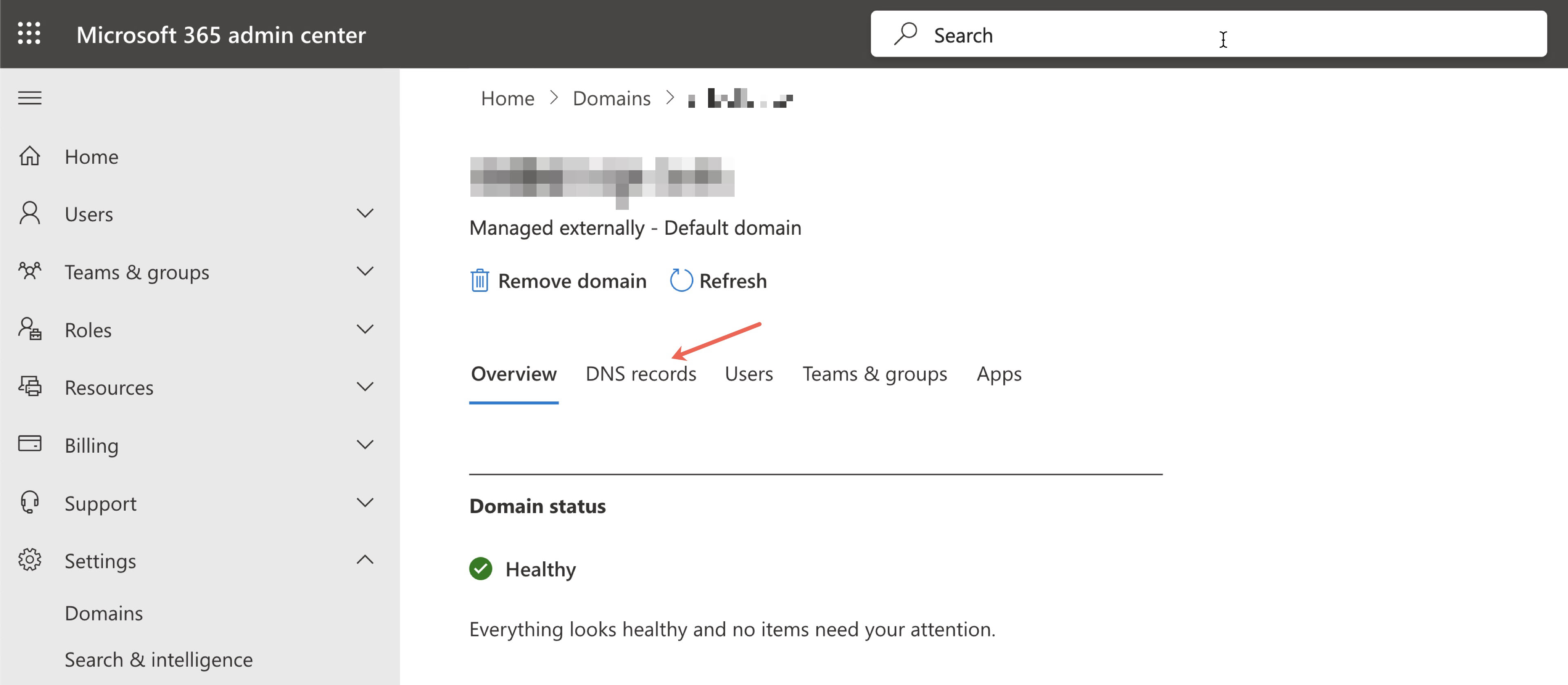Select the Teams and groups domain tab
The height and width of the screenshot is (685, 1568).
[x=873, y=373]
